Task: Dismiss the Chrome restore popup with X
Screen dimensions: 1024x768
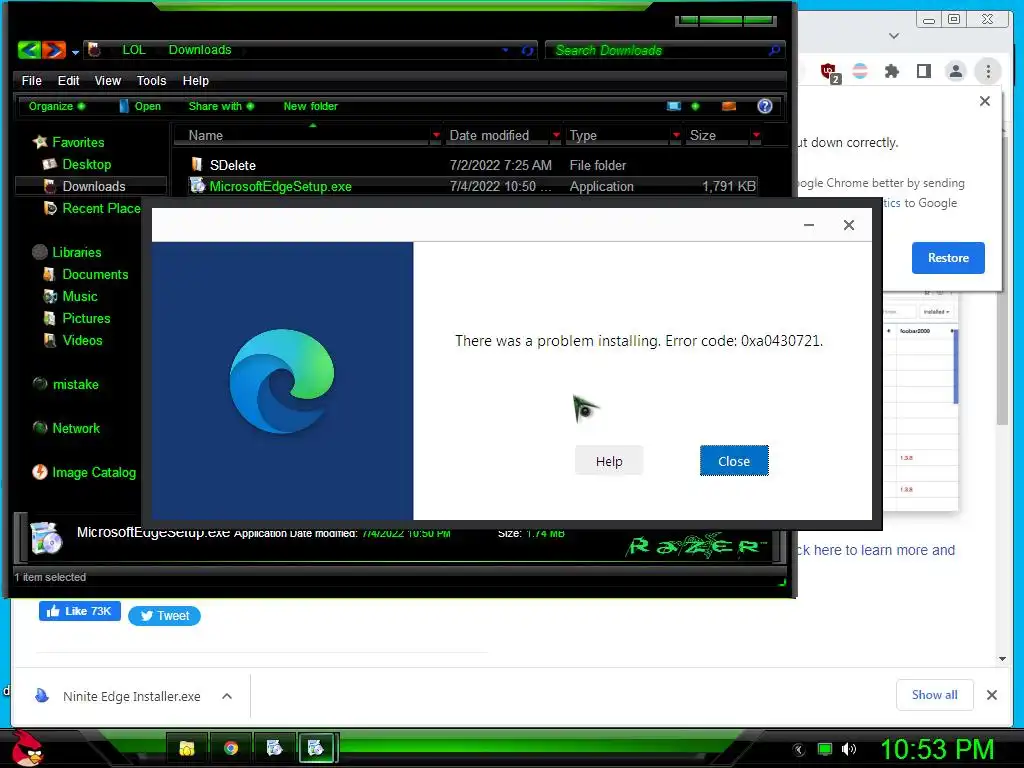Action: [984, 101]
